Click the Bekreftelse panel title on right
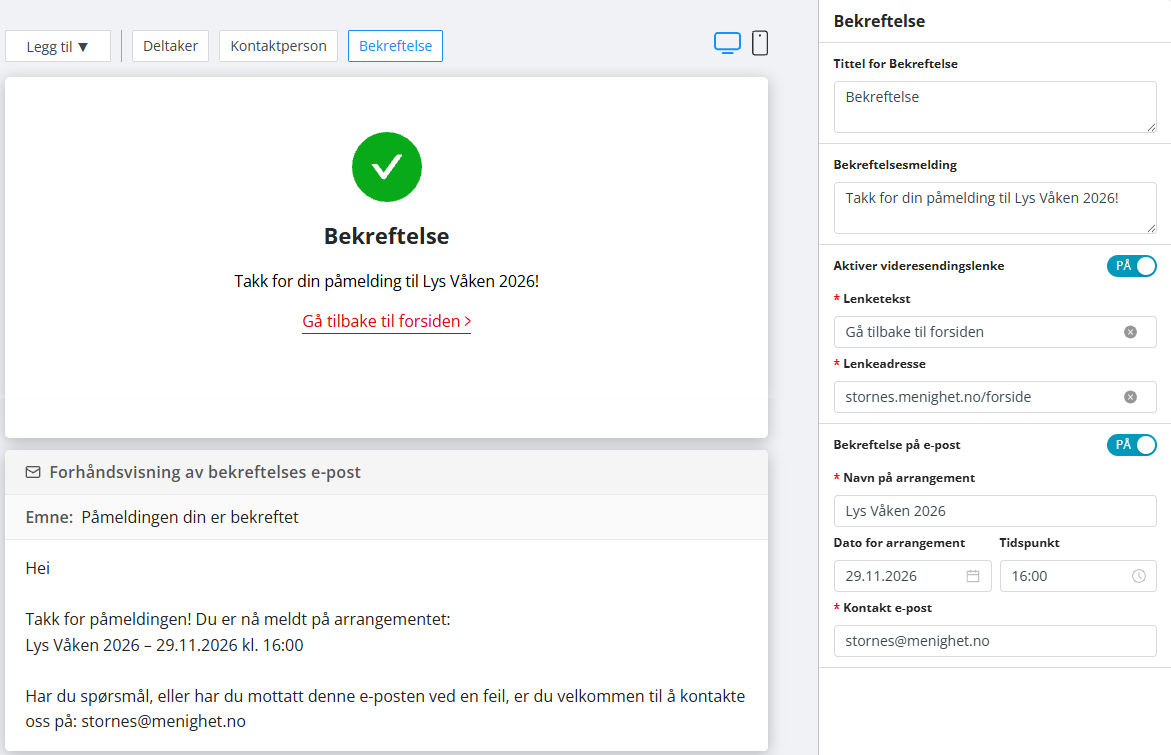 click(x=879, y=21)
